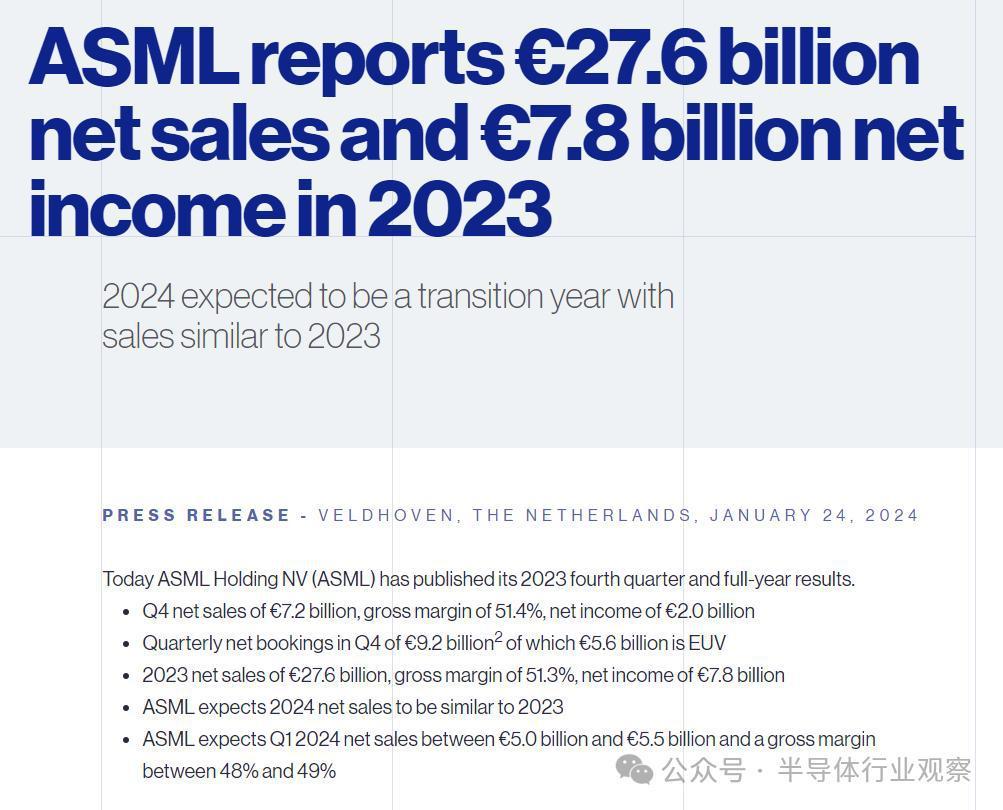Image resolution: width=1003 pixels, height=810 pixels.
Task: Click the main headline about €27.6 billion net sales
Action: (496, 132)
